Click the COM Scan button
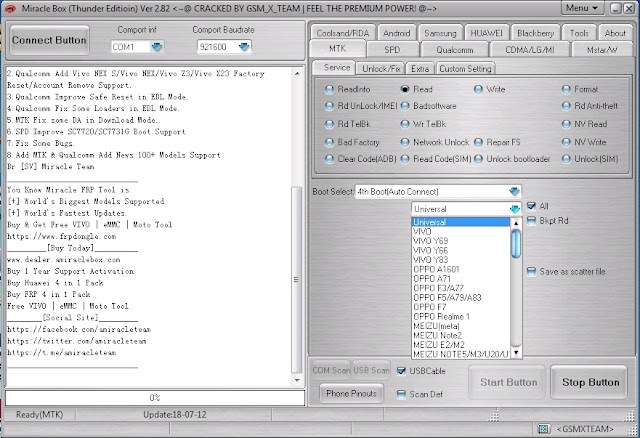 click(331, 370)
